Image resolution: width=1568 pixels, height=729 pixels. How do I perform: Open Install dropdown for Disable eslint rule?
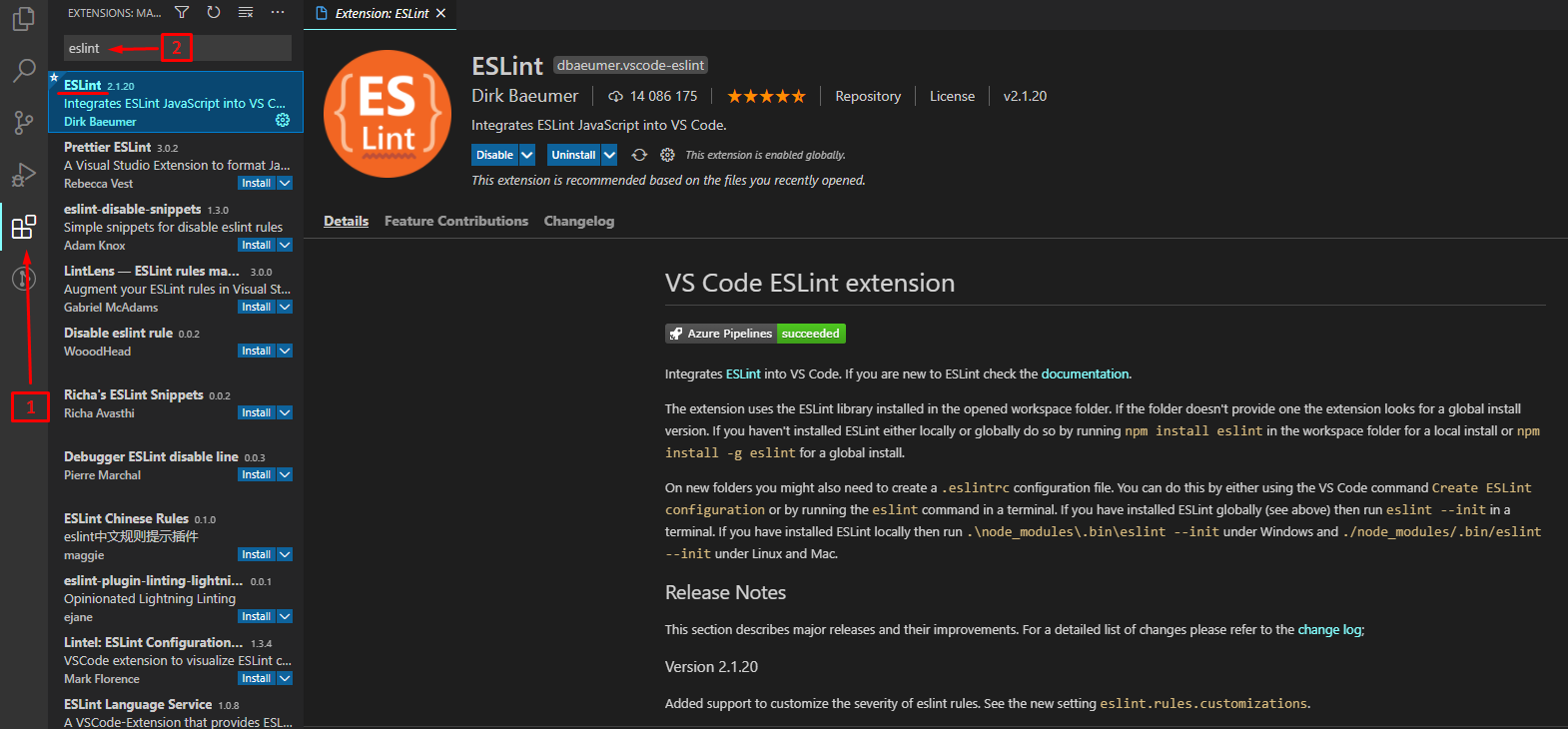pos(285,351)
